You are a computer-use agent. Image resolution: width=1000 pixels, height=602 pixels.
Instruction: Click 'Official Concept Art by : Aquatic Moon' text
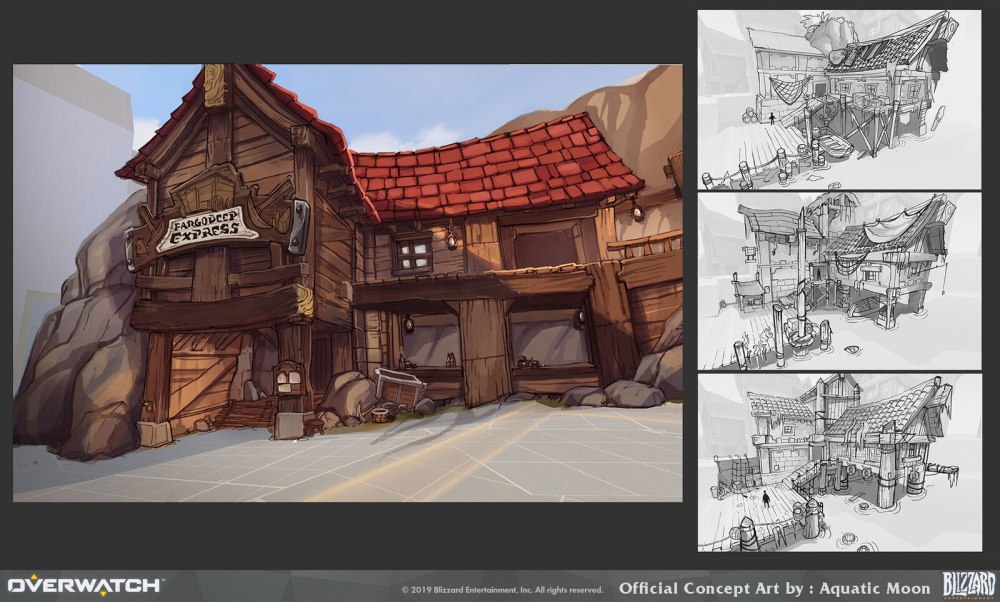(x=774, y=588)
